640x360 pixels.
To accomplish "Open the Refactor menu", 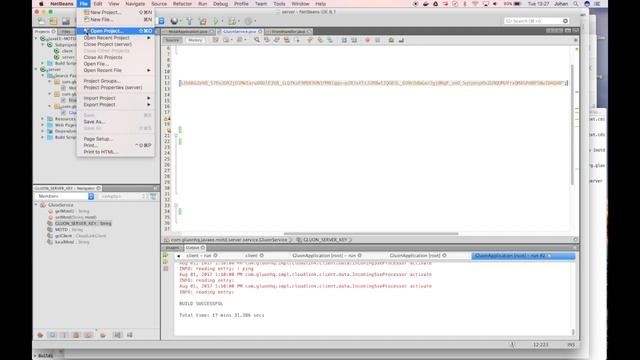I will pos(182,4).
